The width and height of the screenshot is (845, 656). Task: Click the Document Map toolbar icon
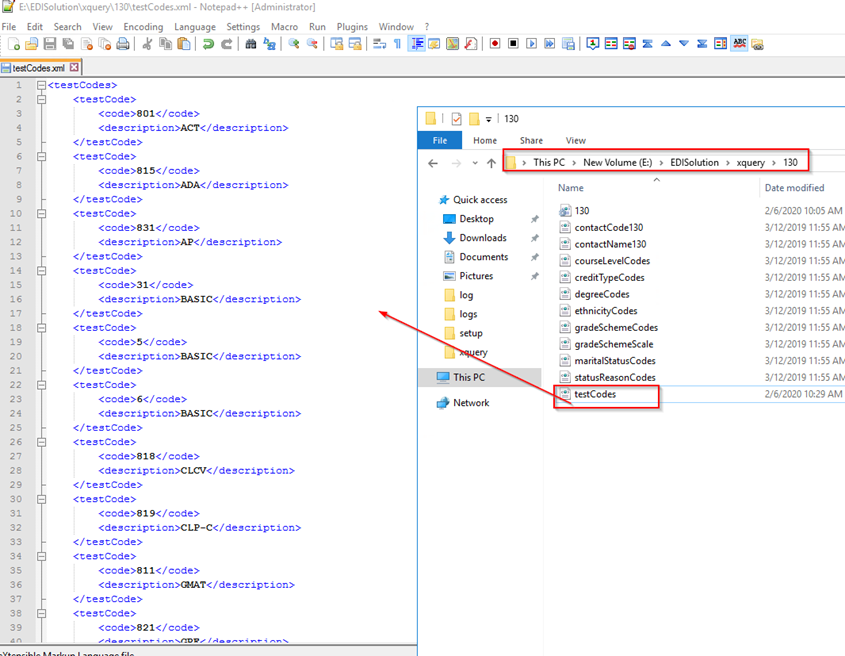(453, 44)
